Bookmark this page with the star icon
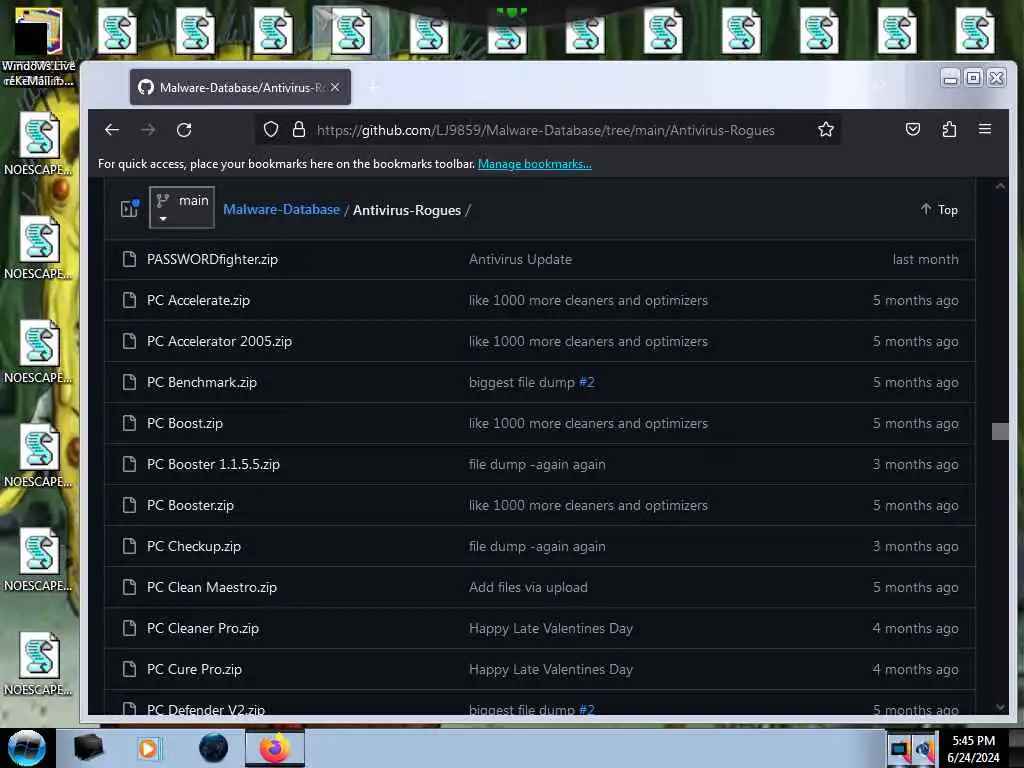 point(825,129)
